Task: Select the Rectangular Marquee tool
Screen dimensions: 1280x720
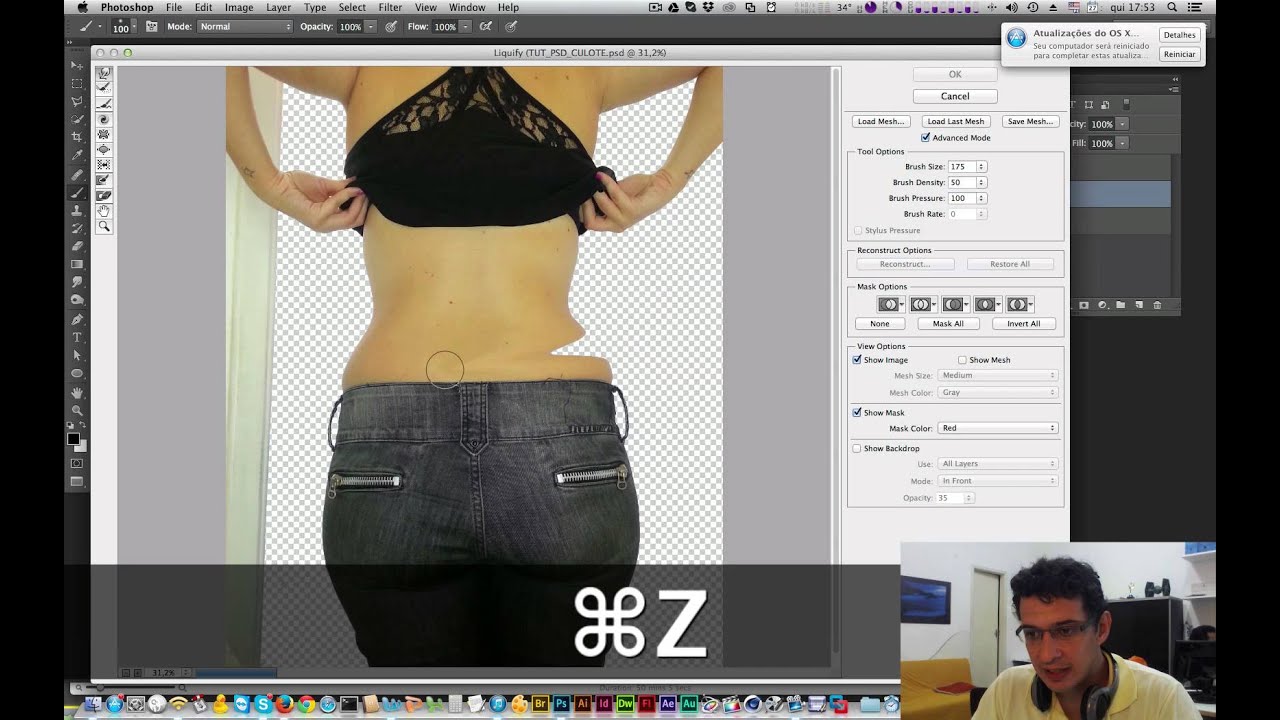Action: click(77, 83)
